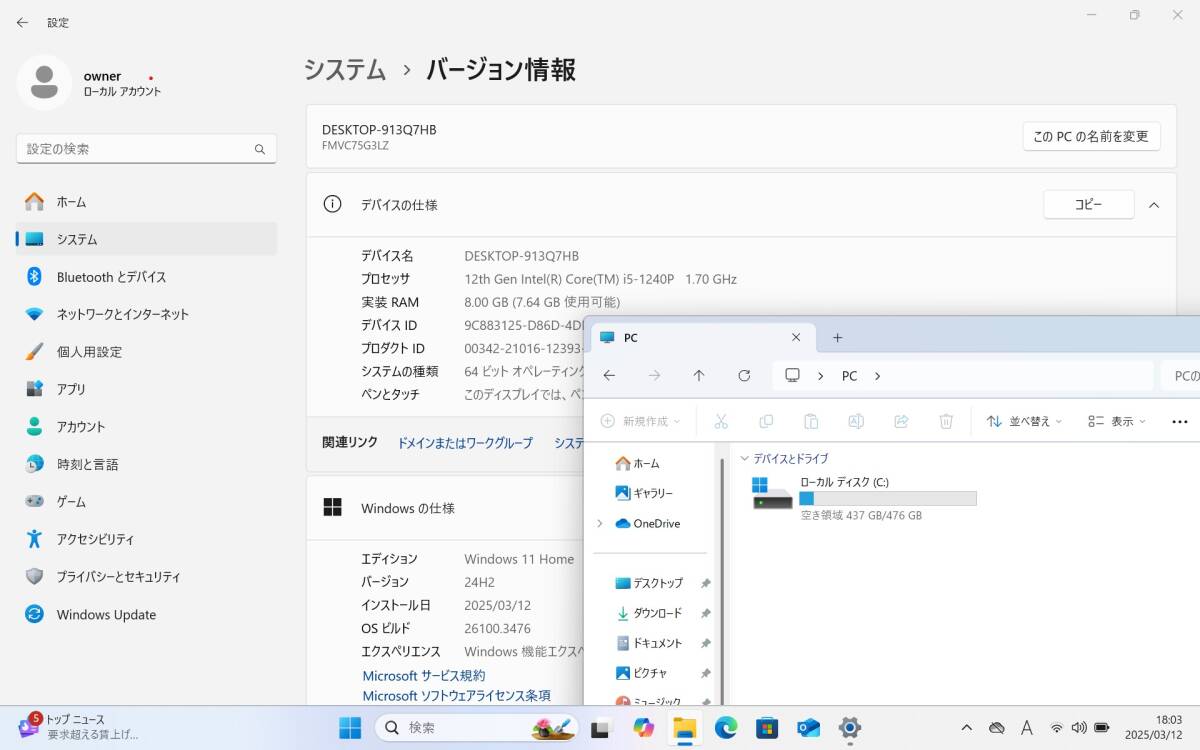Viewport: 1200px width, 750px height.
Task: Unpin デスクトップ pin icon
Action: 705,584
